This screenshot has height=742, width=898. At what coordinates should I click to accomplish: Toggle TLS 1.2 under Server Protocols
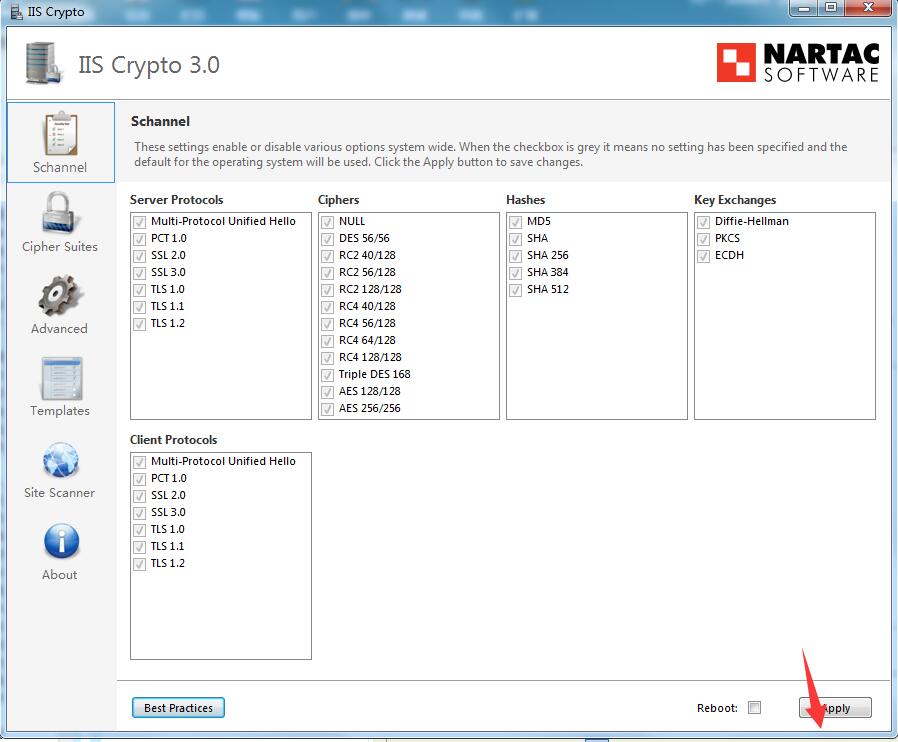pos(139,323)
